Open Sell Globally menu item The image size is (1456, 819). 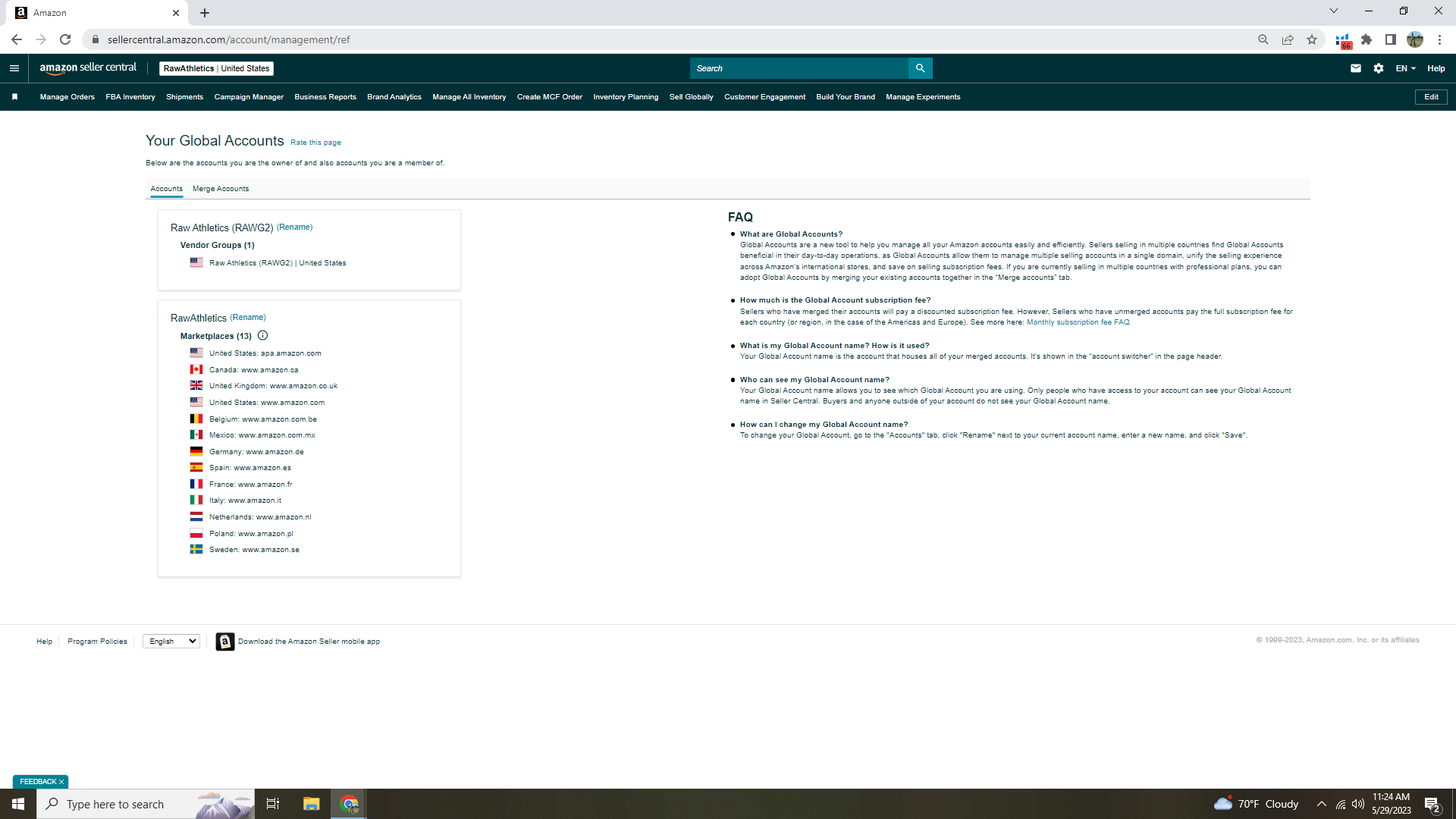tap(692, 97)
